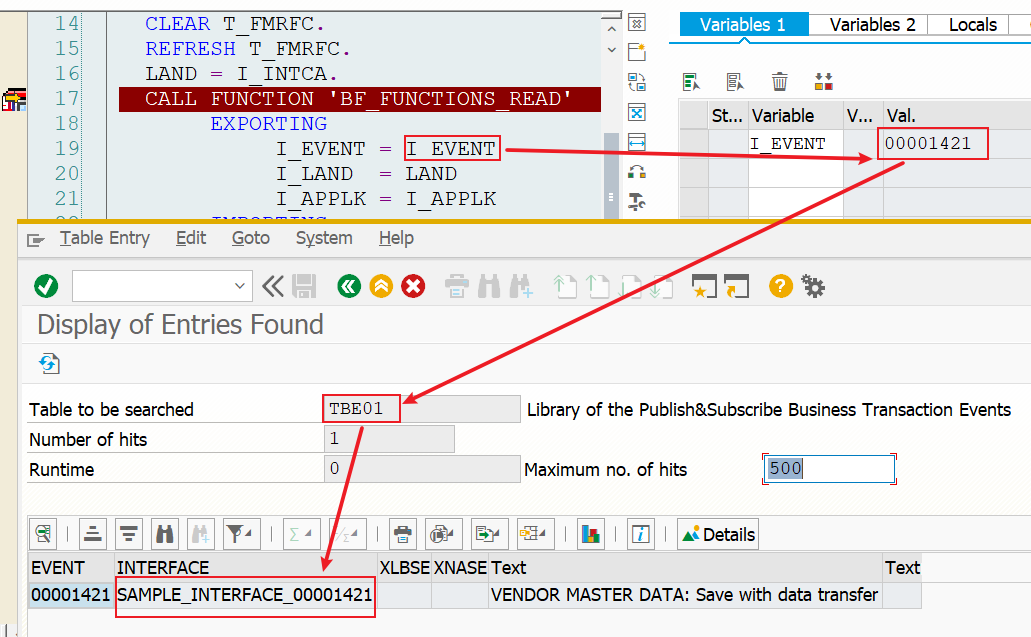Click the green Back button

click(x=349, y=286)
